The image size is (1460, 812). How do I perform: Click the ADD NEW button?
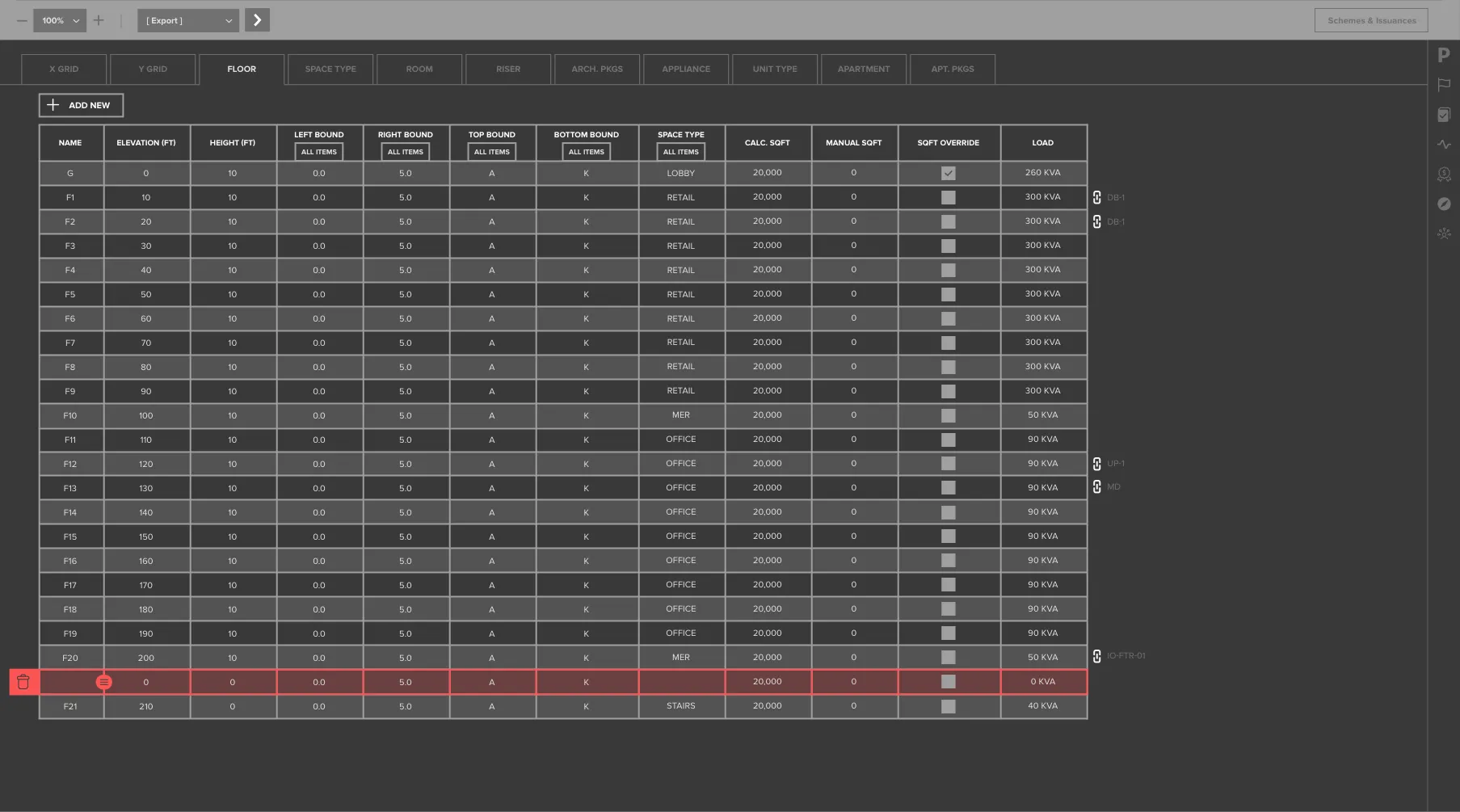point(81,105)
